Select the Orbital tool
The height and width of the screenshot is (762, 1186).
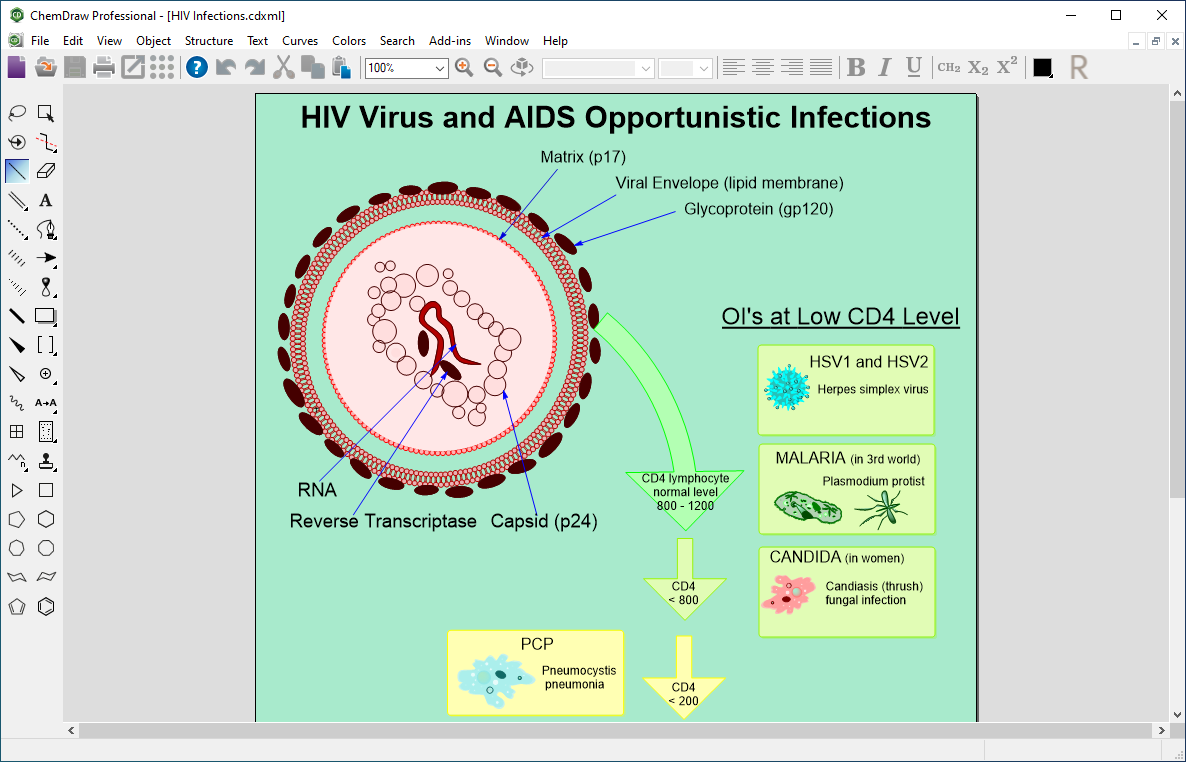point(46,288)
